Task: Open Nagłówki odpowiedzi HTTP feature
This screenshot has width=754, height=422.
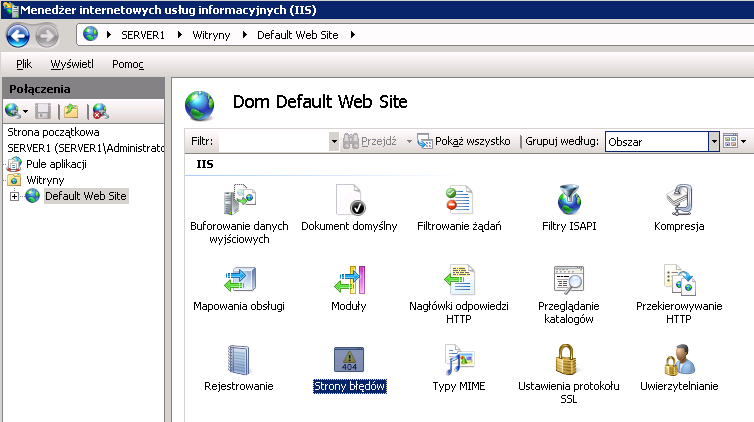Action: pyautogui.click(x=459, y=294)
